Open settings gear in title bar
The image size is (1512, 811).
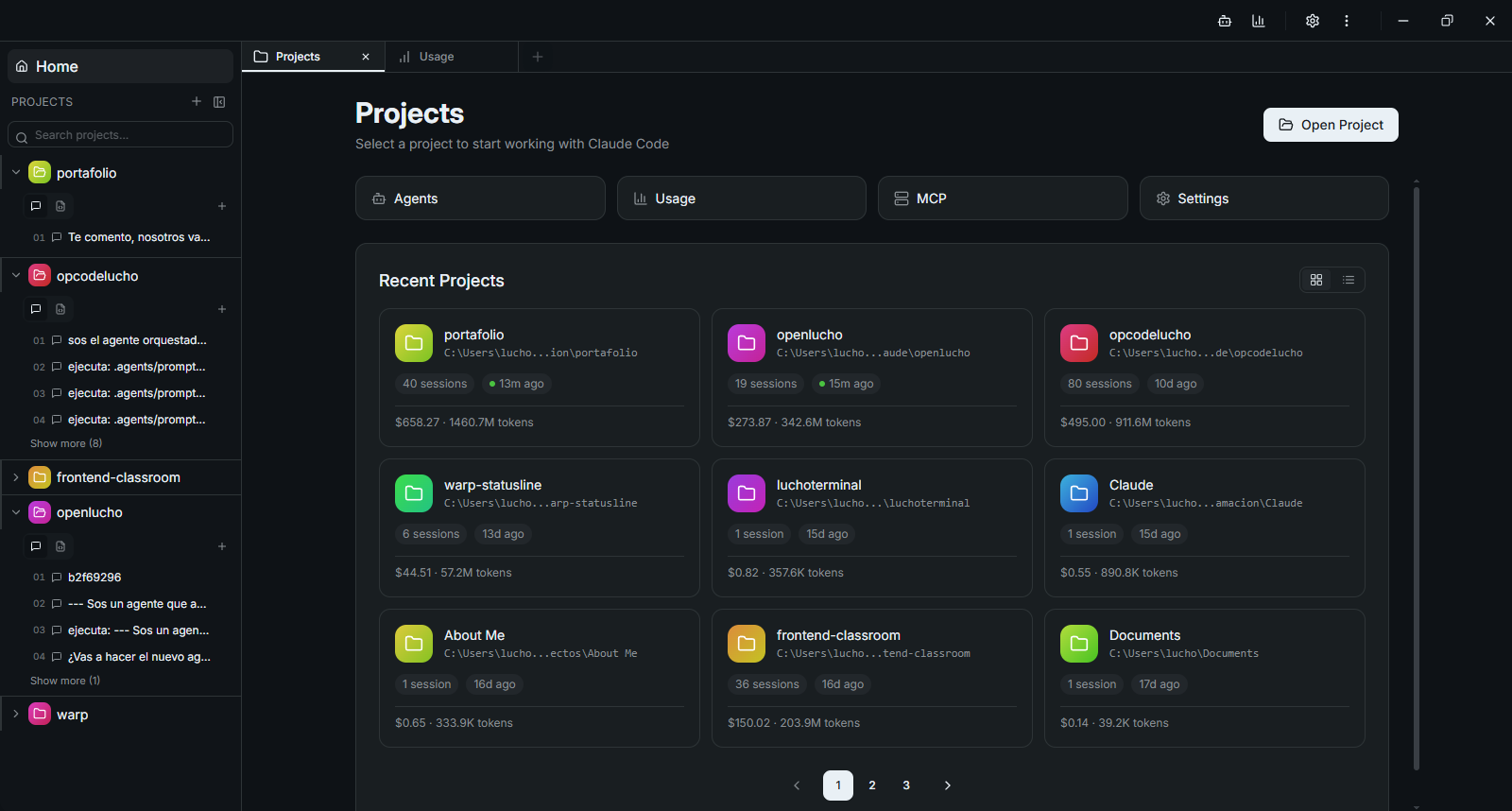[x=1313, y=21]
